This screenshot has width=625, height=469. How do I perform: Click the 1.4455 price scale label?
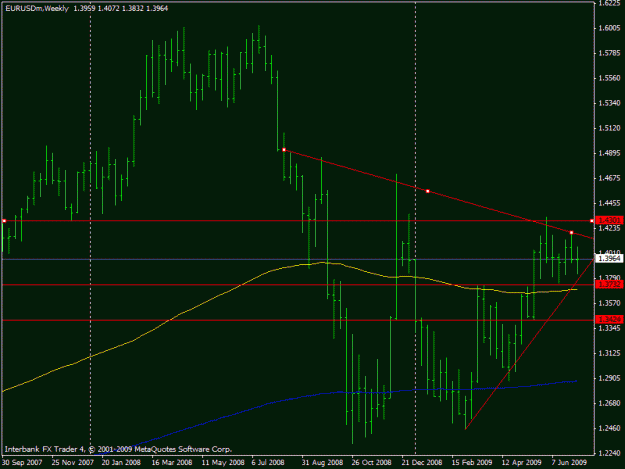(609, 203)
